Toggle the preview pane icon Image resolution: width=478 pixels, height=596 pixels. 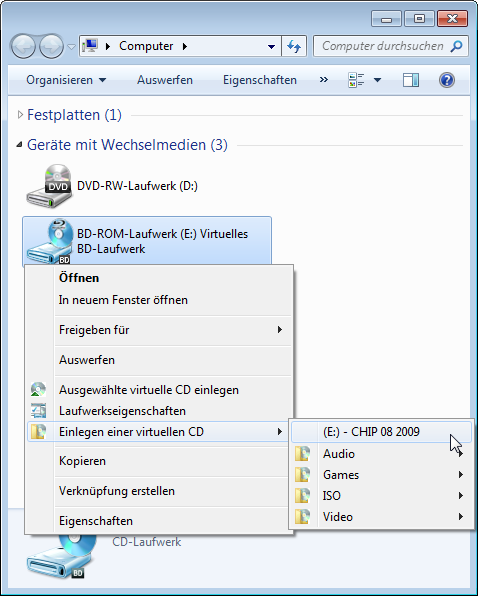410,80
